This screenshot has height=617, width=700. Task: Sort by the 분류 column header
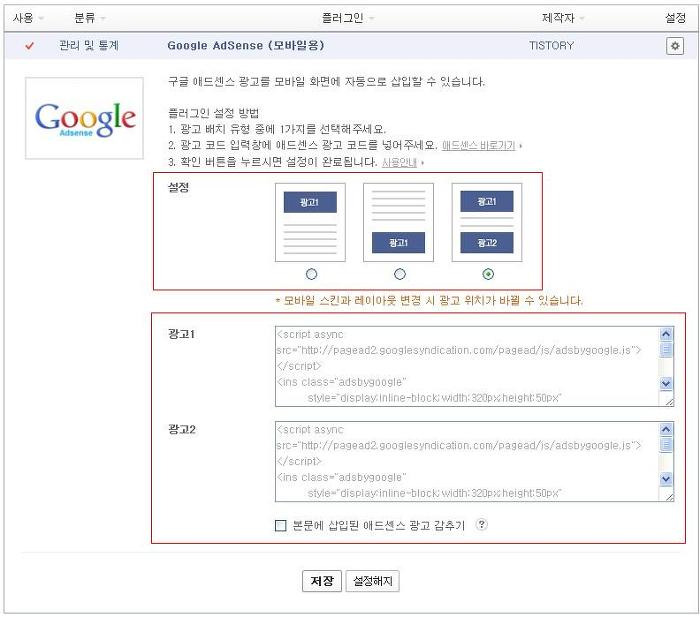pos(89,18)
